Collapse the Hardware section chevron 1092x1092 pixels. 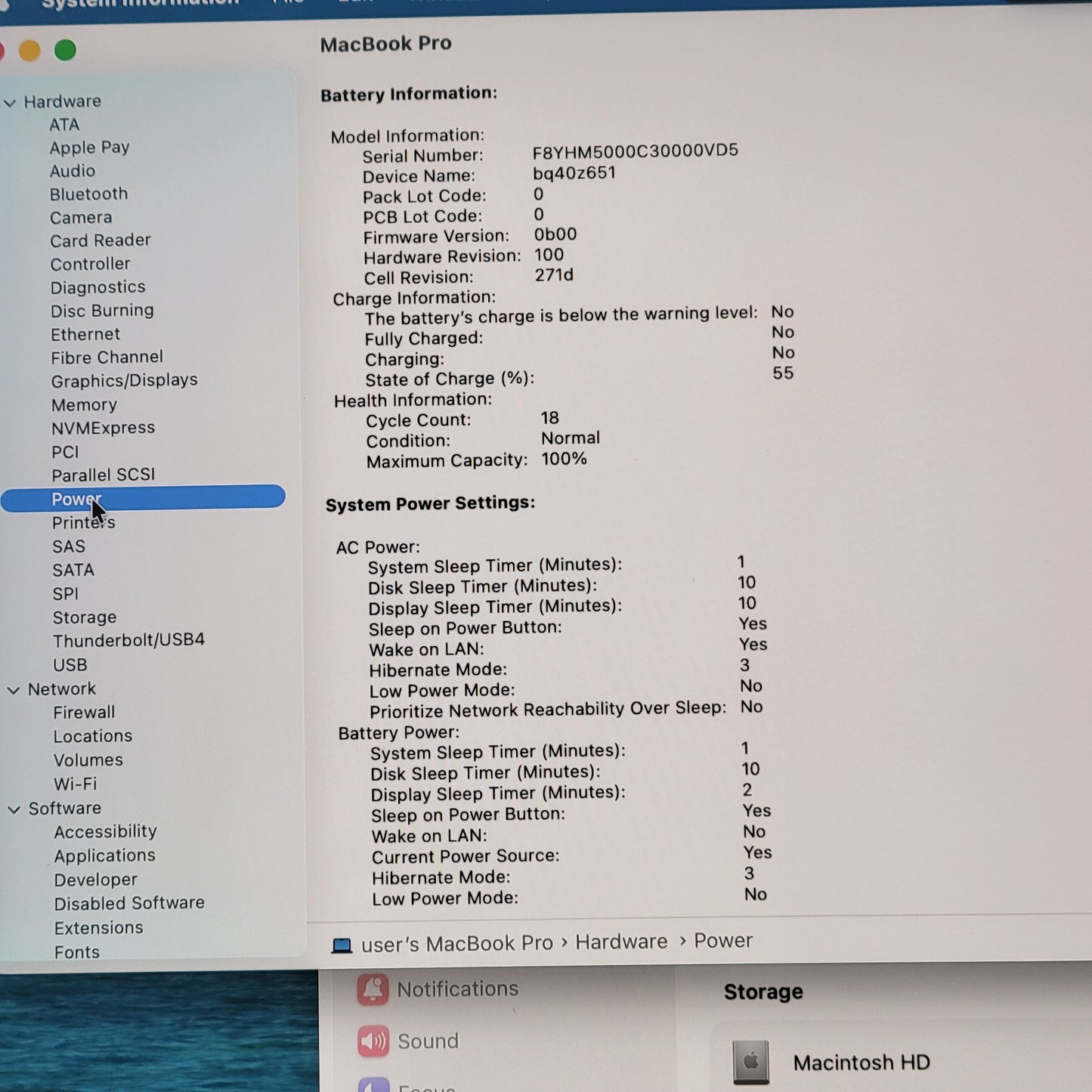point(10,103)
